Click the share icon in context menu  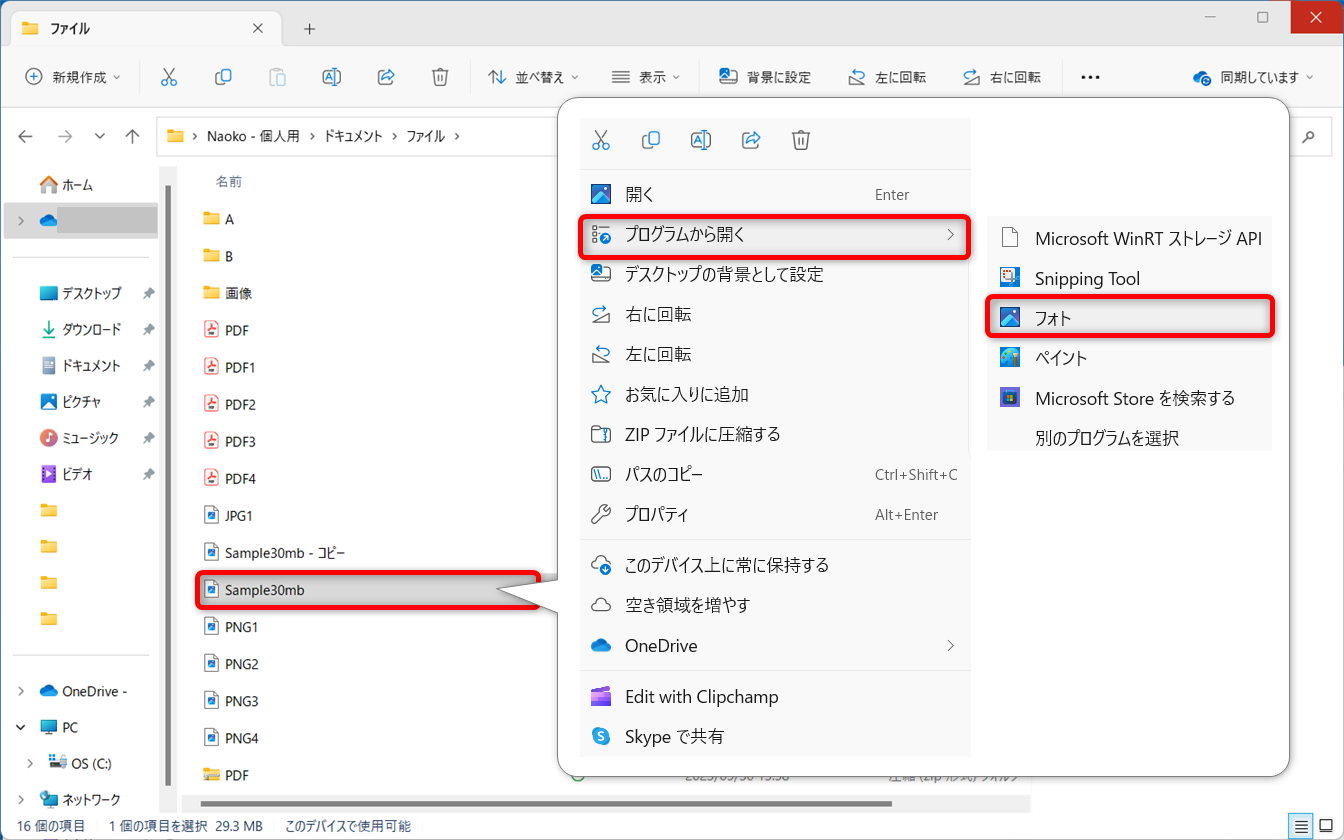pyautogui.click(x=751, y=140)
